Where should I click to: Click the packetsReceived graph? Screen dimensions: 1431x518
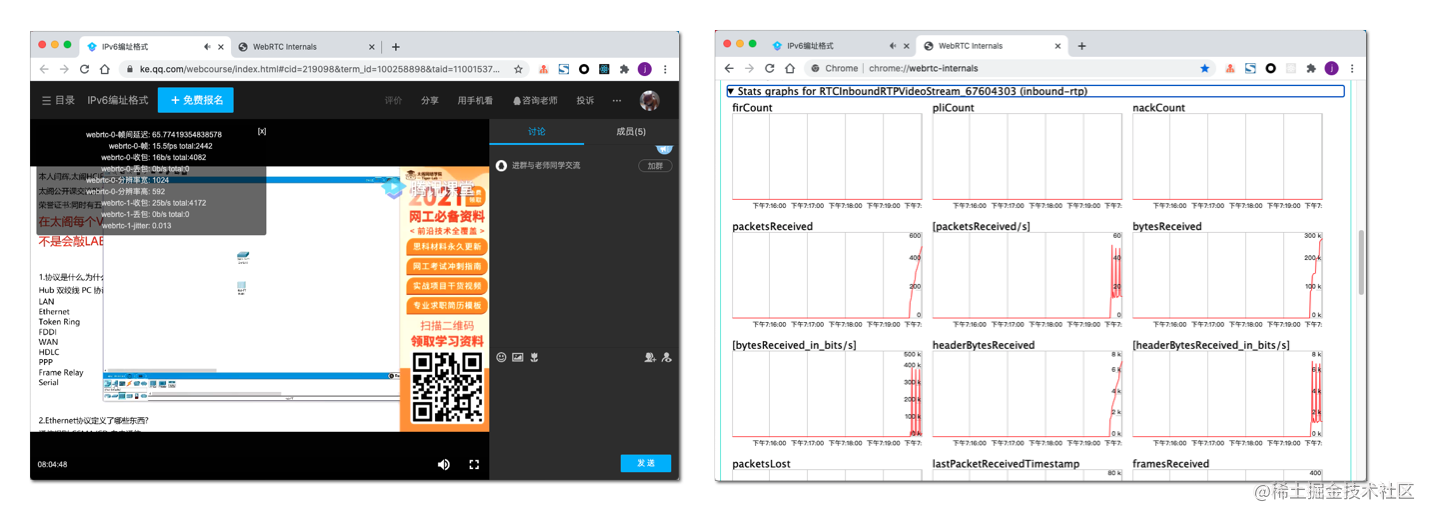827,275
